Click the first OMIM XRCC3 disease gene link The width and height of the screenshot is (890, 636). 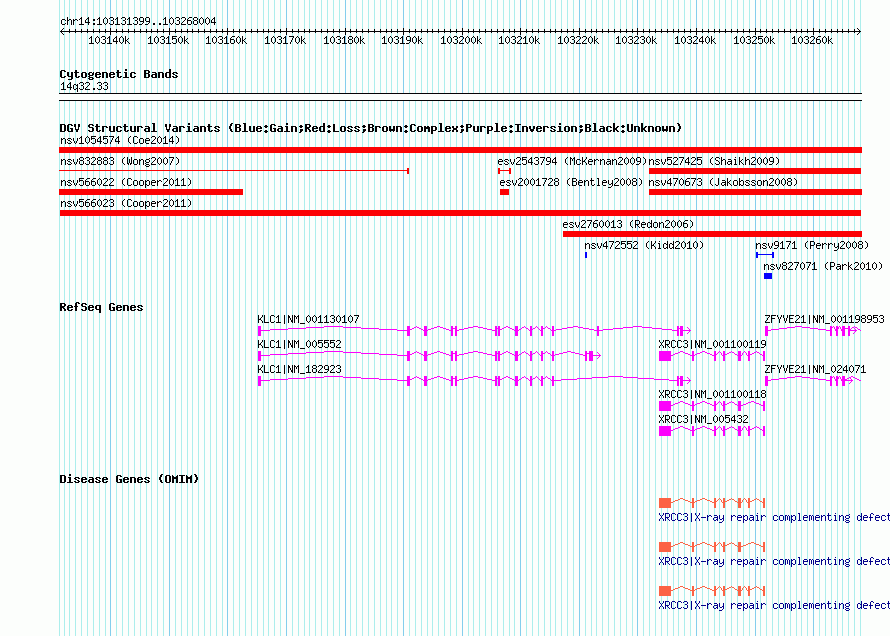point(774,517)
